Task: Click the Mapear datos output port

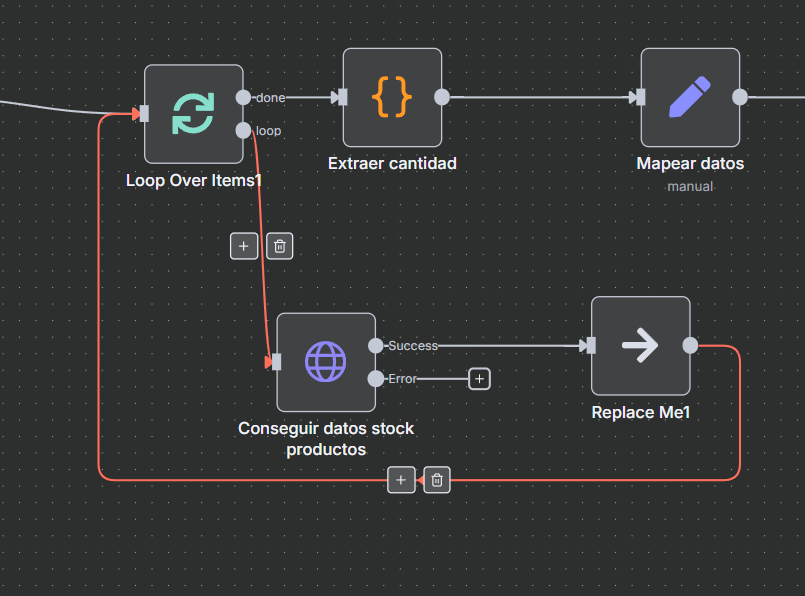Action: pos(740,97)
